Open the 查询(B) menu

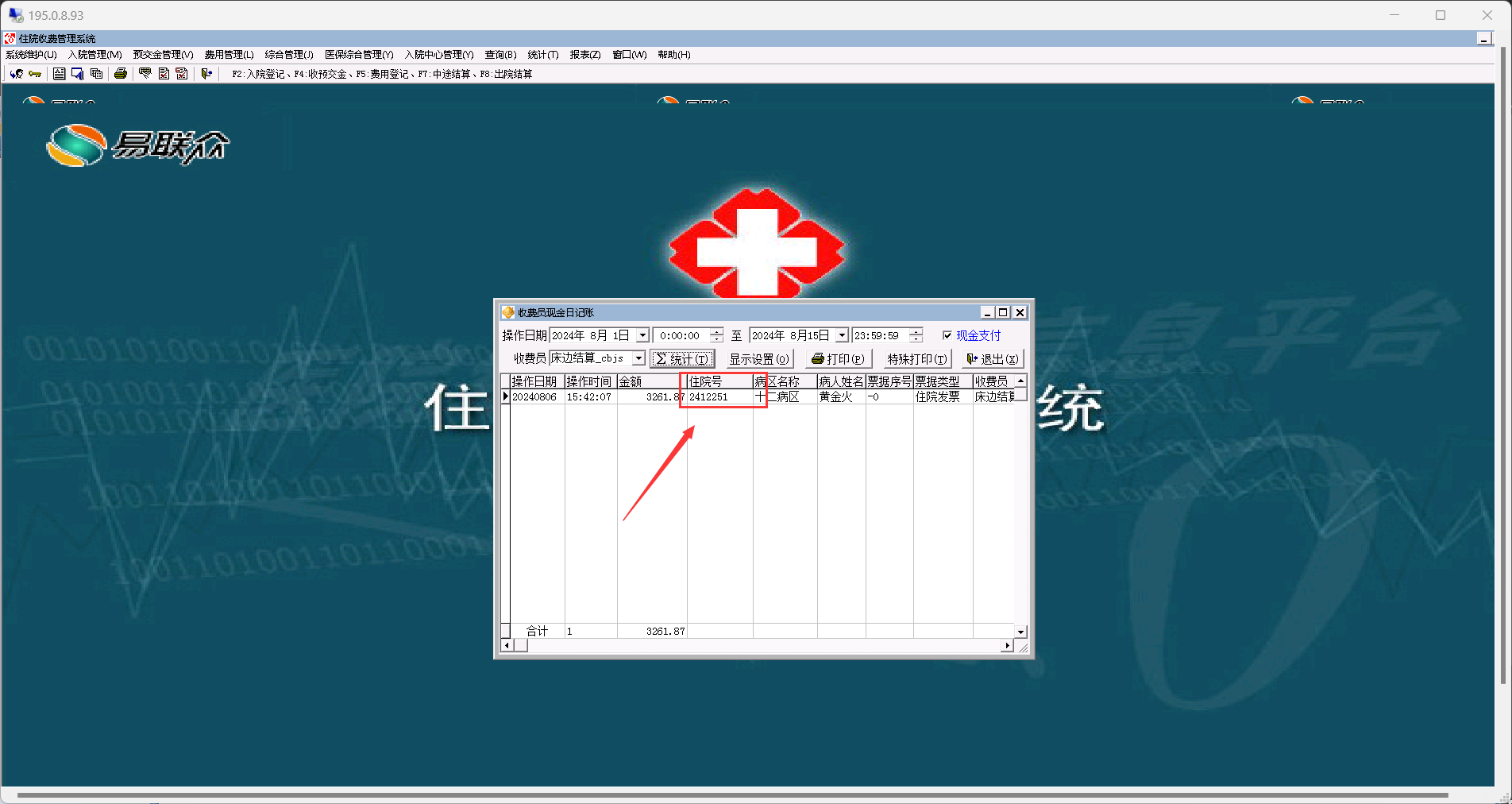(x=500, y=55)
